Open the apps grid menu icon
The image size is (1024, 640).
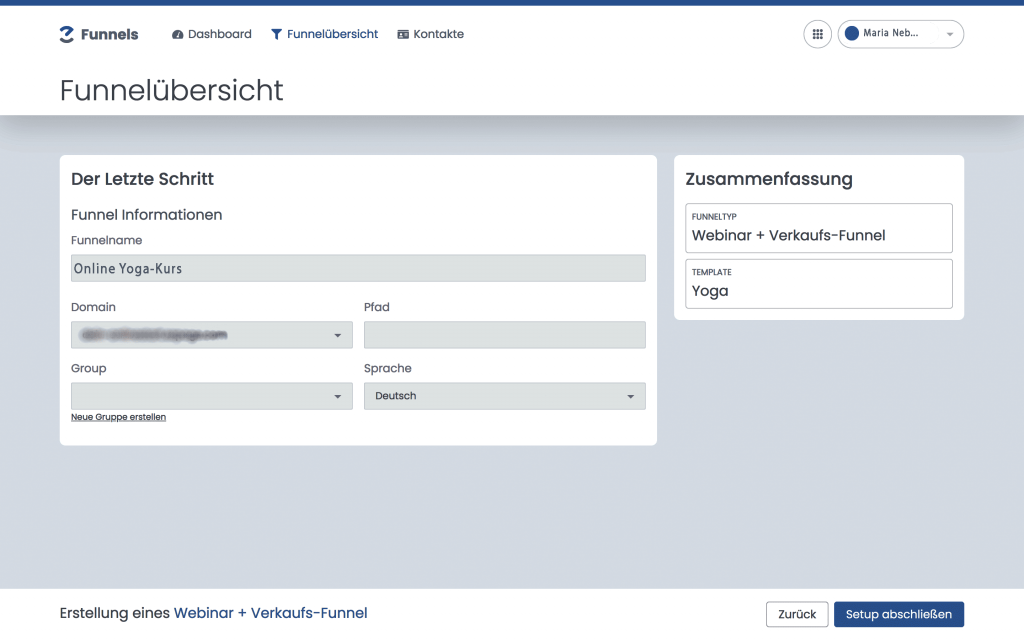pos(817,34)
